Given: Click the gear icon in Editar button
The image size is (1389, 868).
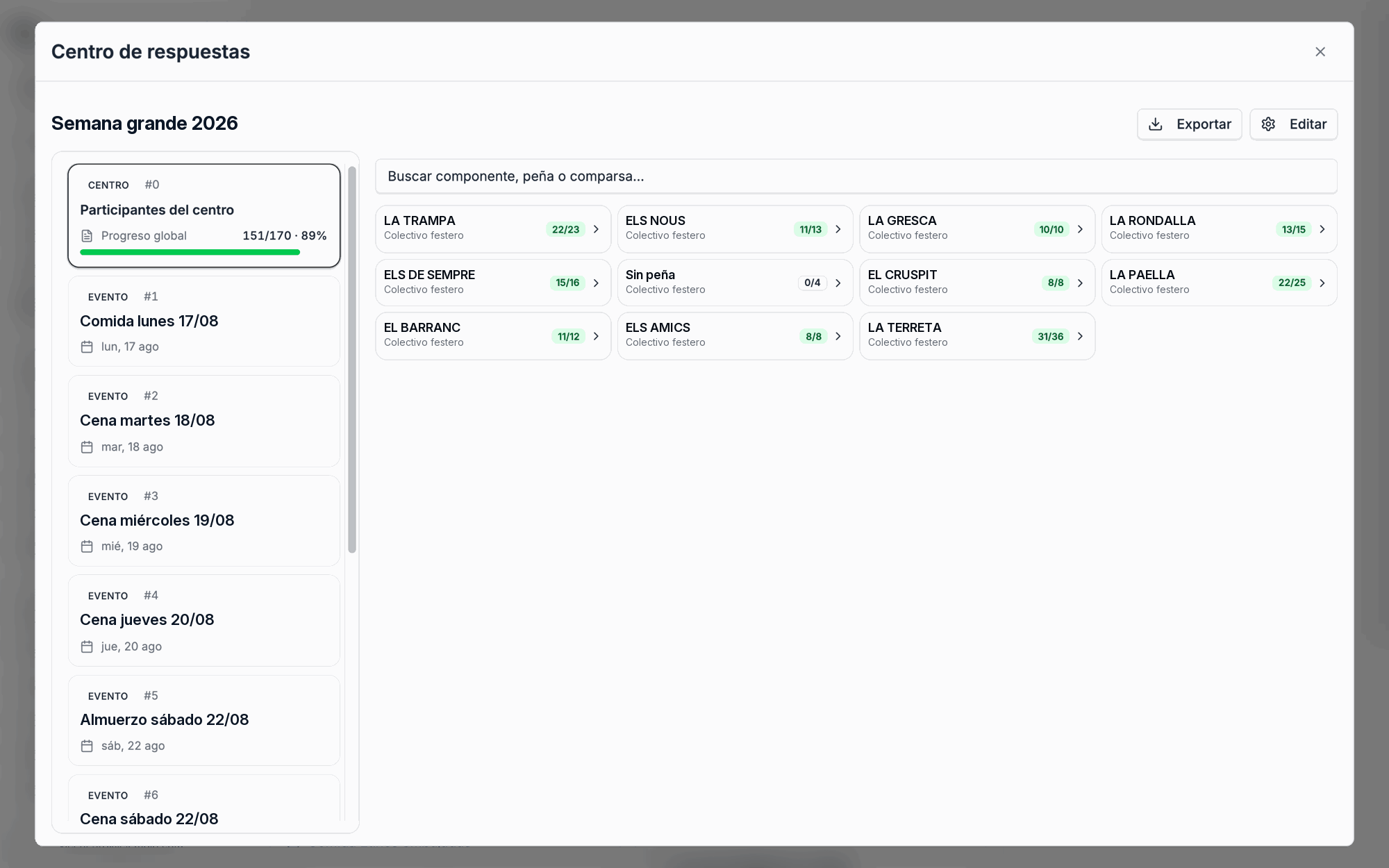Looking at the screenshot, I should coord(1268,124).
